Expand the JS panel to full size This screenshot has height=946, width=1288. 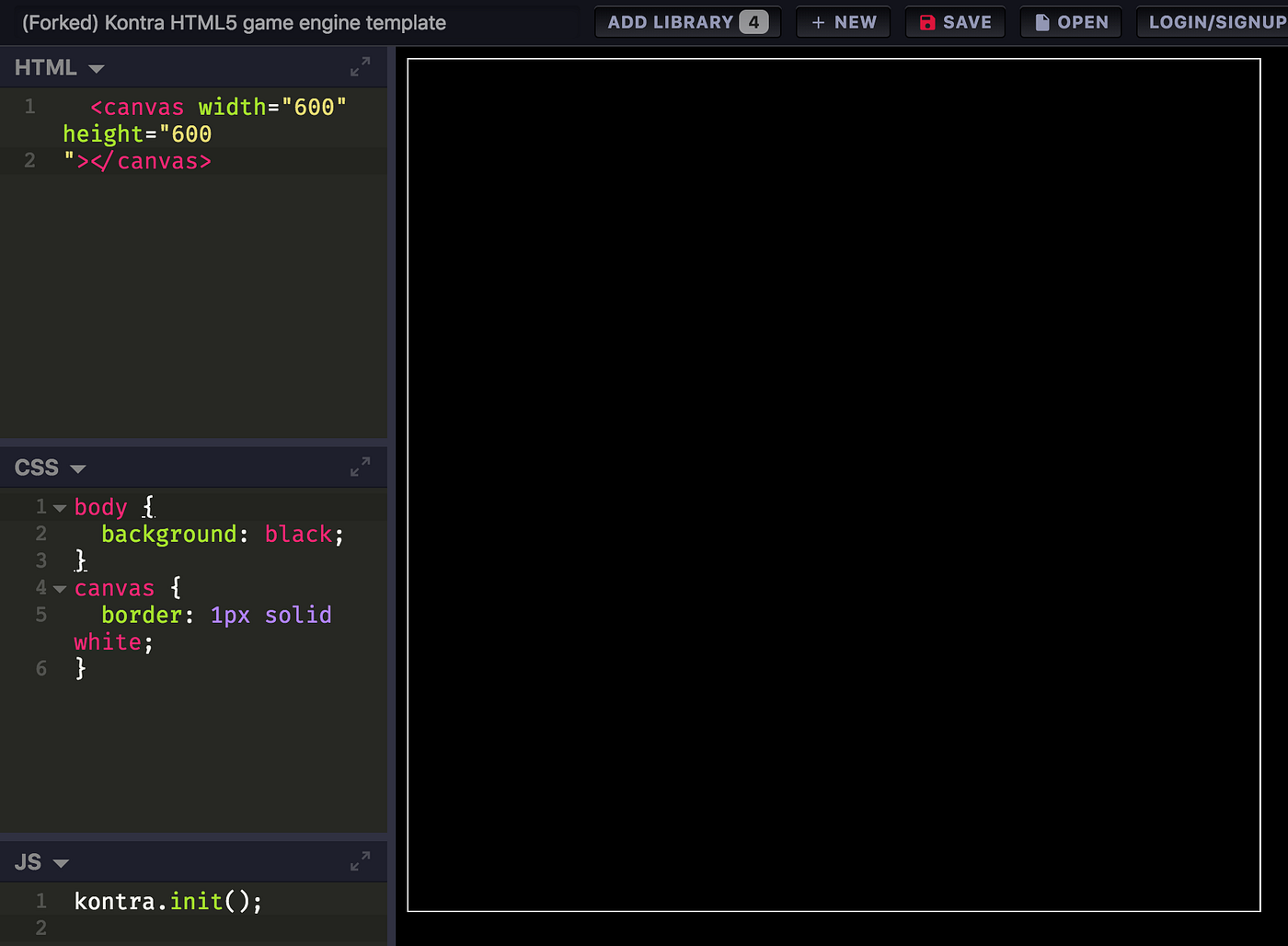(361, 862)
